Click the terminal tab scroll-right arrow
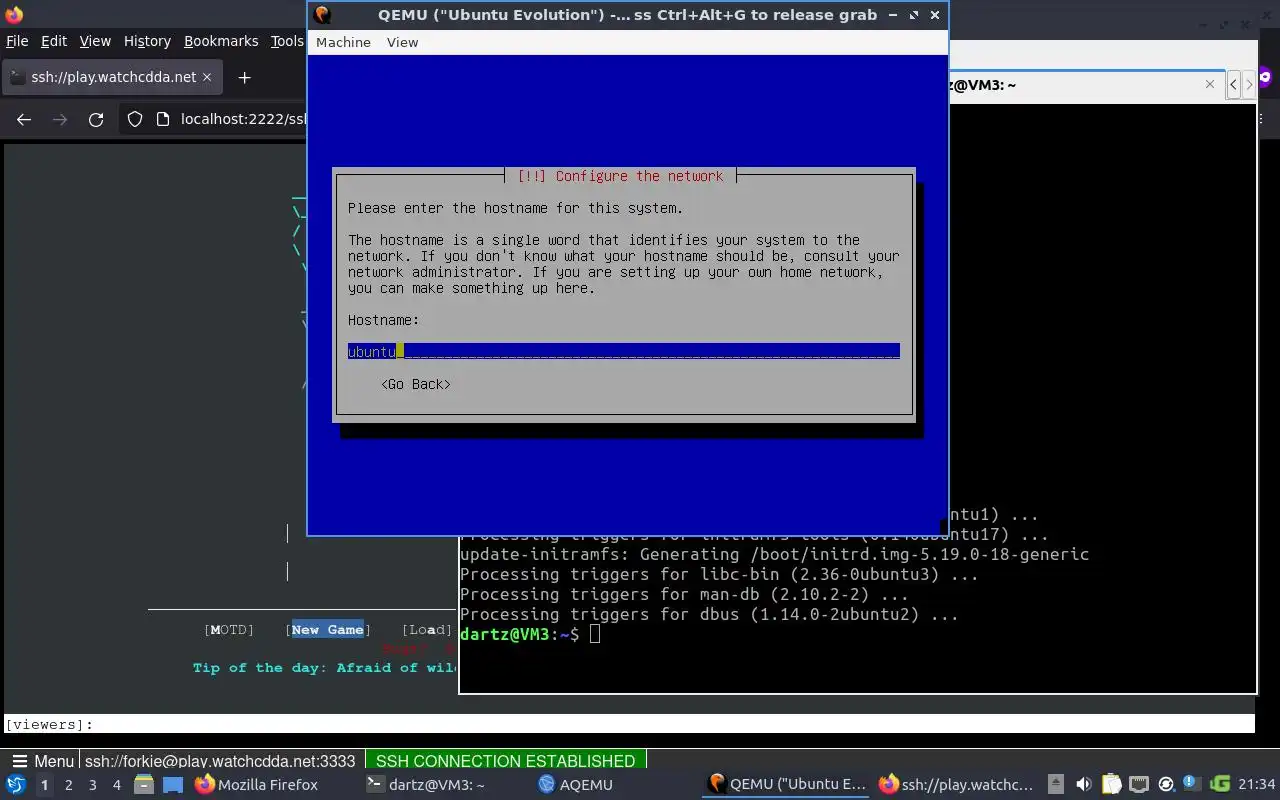Image resolution: width=1280 pixels, height=800 pixels. (1248, 85)
